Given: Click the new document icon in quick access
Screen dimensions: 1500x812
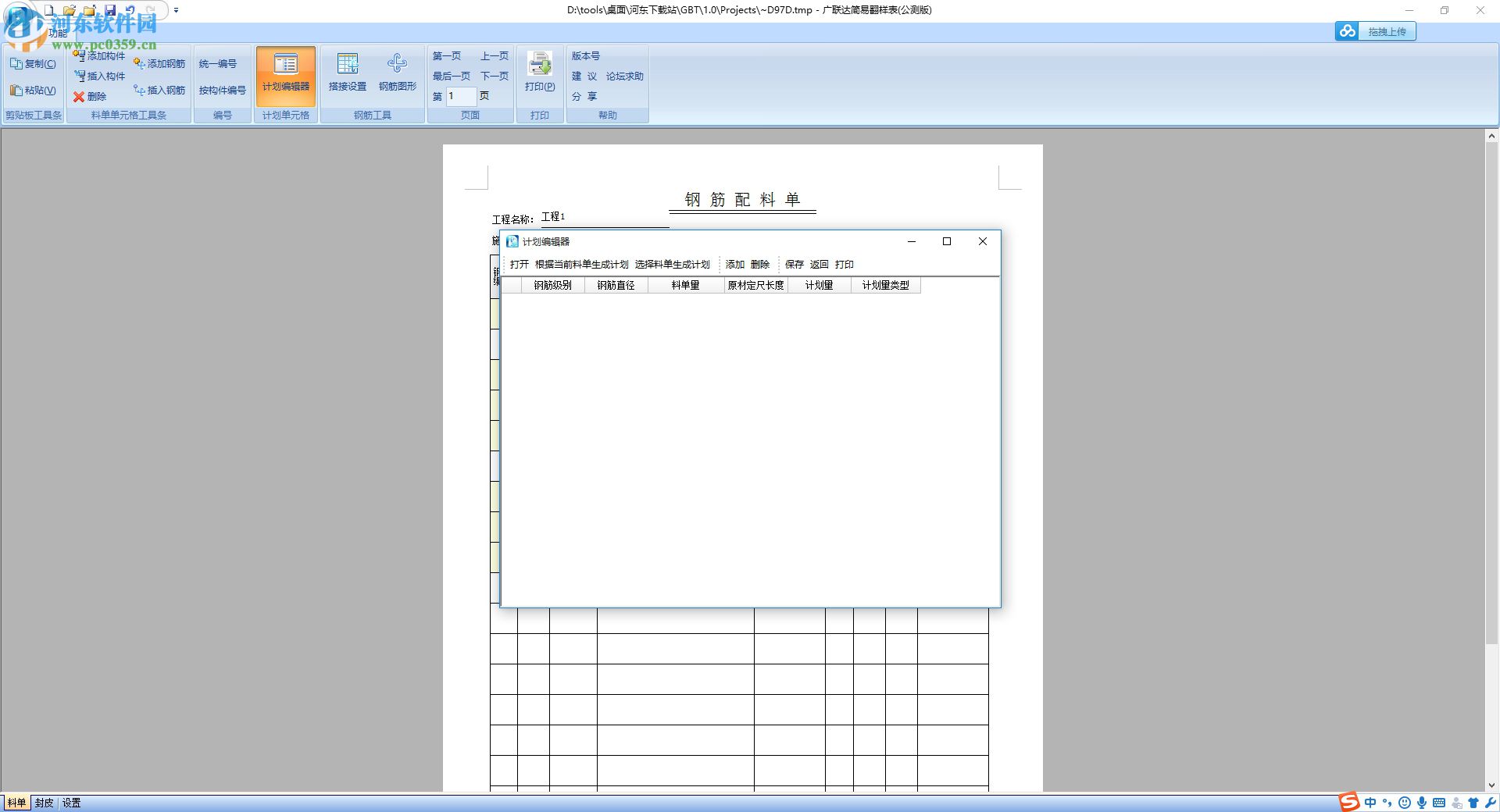Looking at the screenshot, I should click(x=49, y=10).
